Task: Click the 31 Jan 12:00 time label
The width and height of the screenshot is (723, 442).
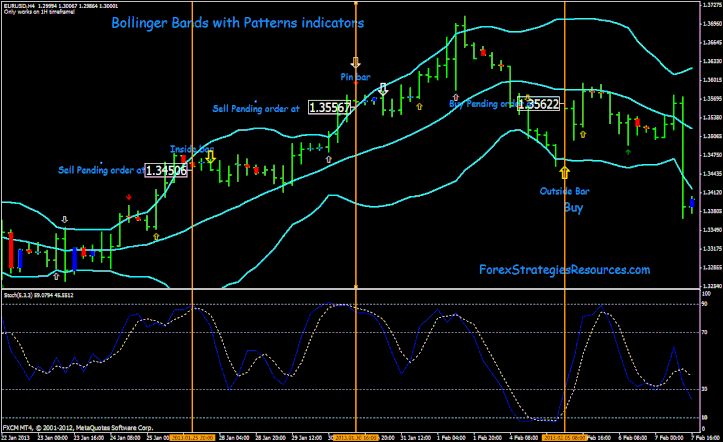Action: pos(415,437)
